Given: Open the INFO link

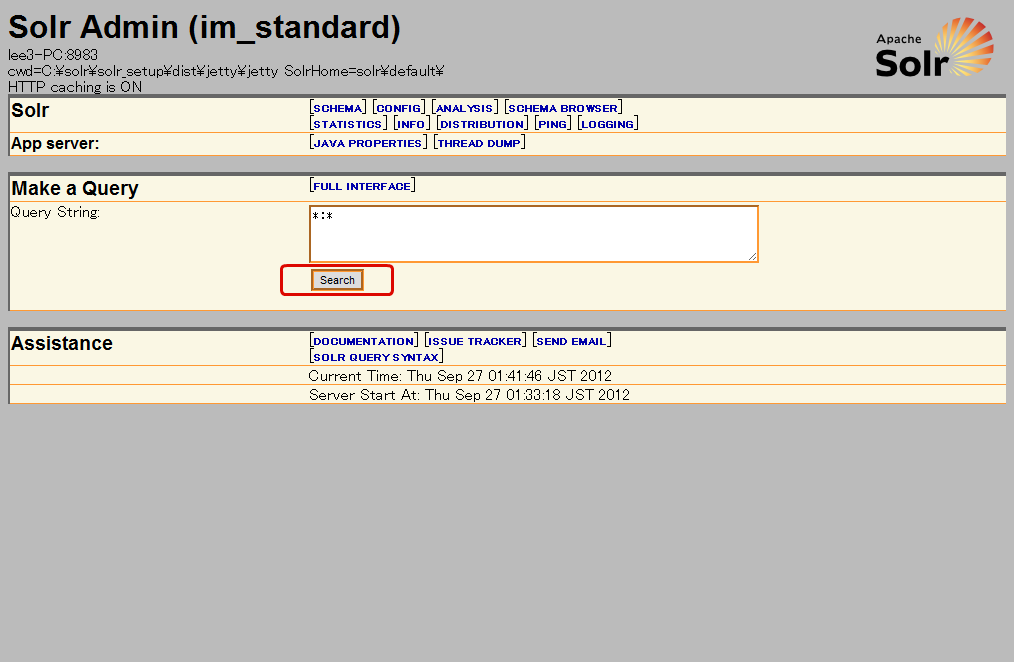Looking at the screenshot, I should [x=411, y=124].
